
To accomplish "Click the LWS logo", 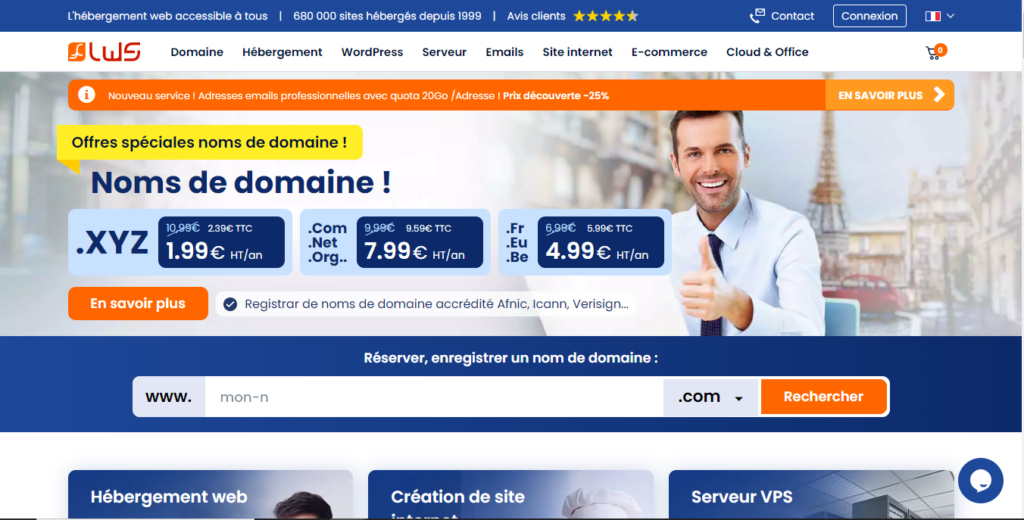I will click(104, 52).
